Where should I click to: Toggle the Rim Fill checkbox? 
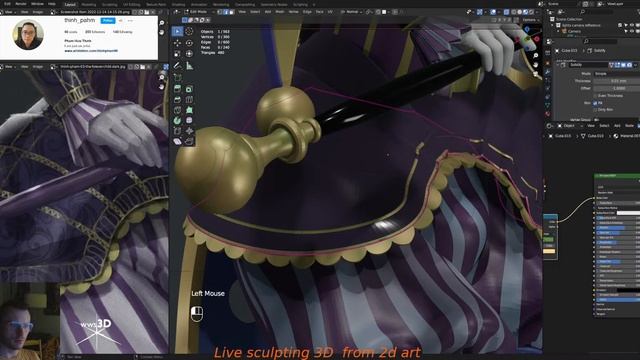tap(596, 103)
